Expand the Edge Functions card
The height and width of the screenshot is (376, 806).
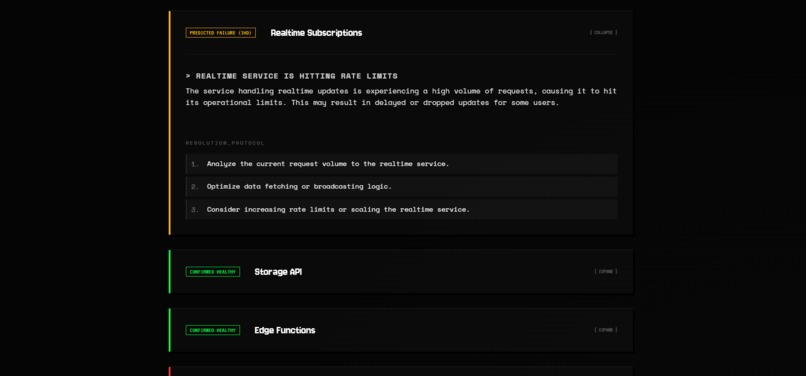point(606,330)
